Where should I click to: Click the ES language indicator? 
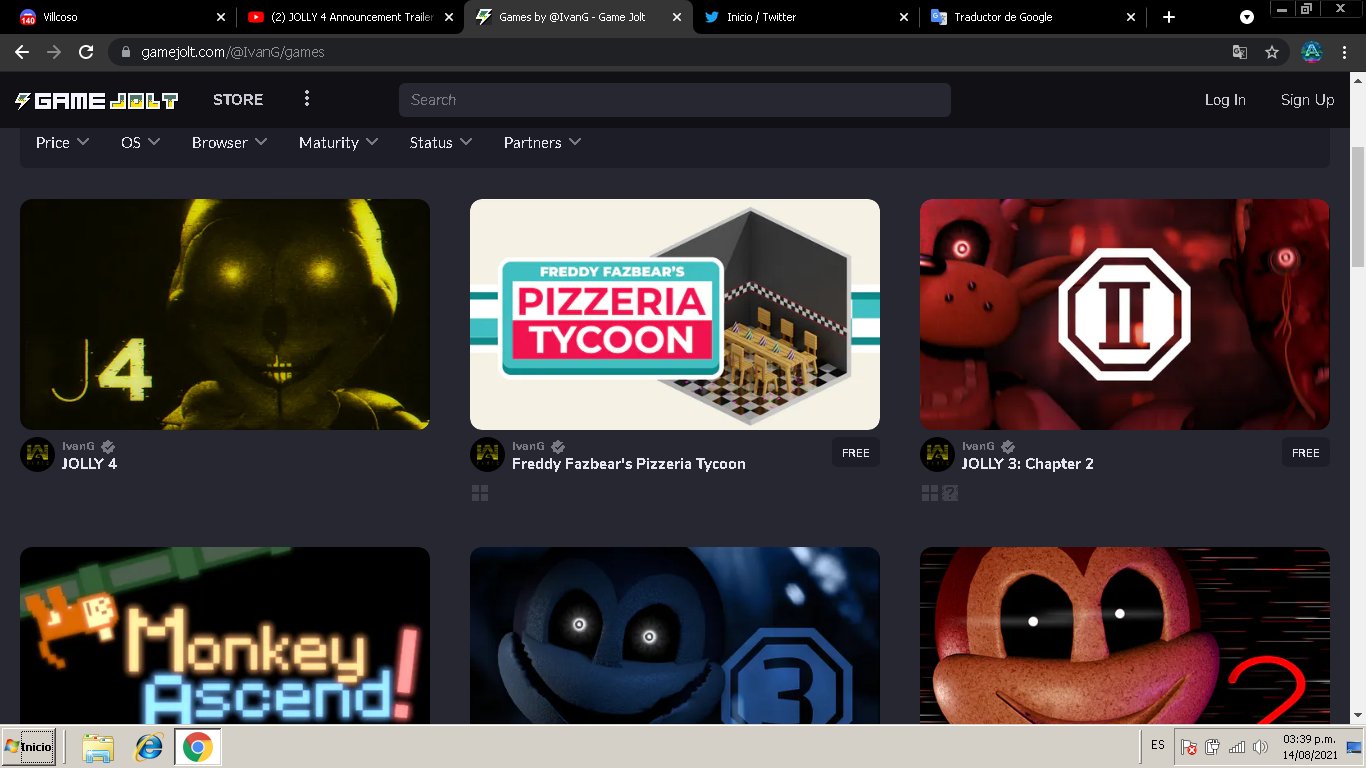coord(1158,745)
